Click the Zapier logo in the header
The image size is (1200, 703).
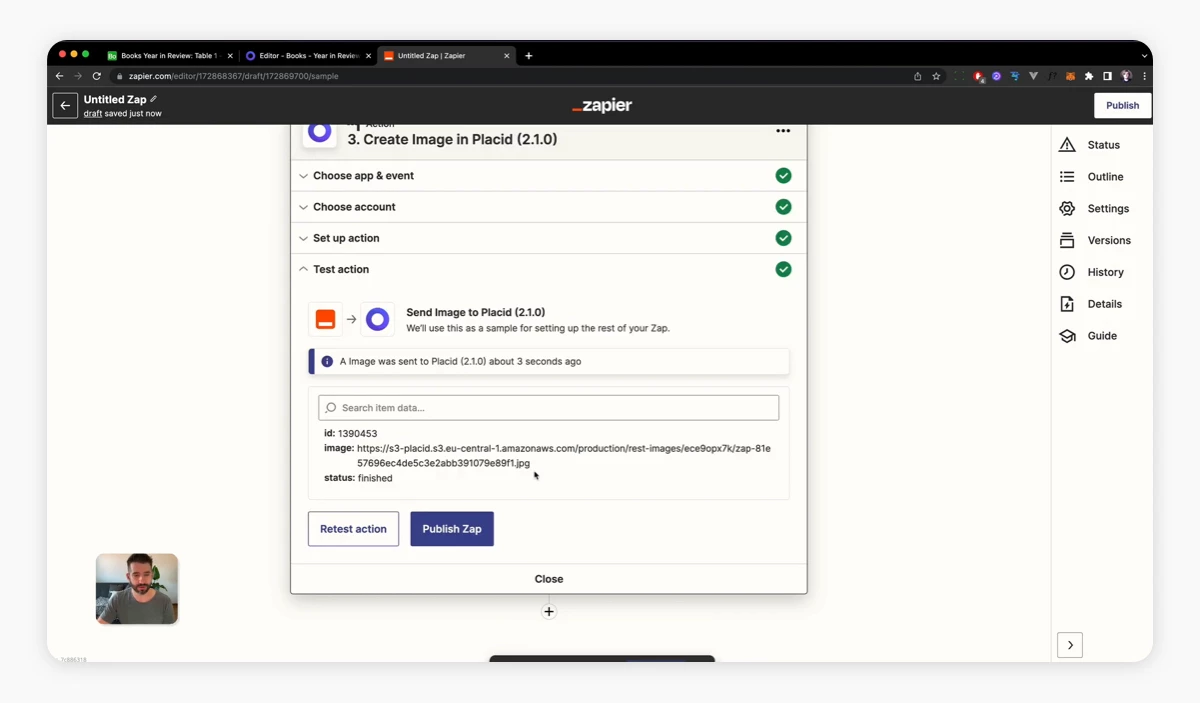[602, 105]
